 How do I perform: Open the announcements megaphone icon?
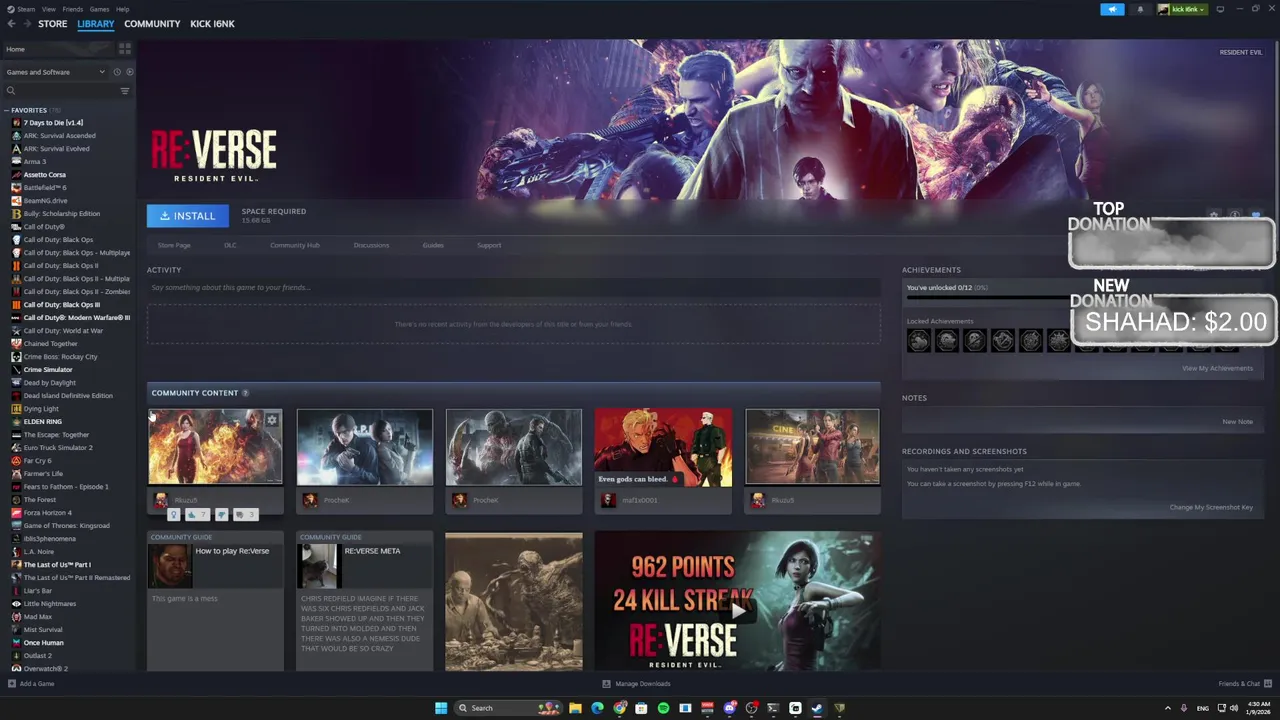pyautogui.click(x=1112, y=9)
